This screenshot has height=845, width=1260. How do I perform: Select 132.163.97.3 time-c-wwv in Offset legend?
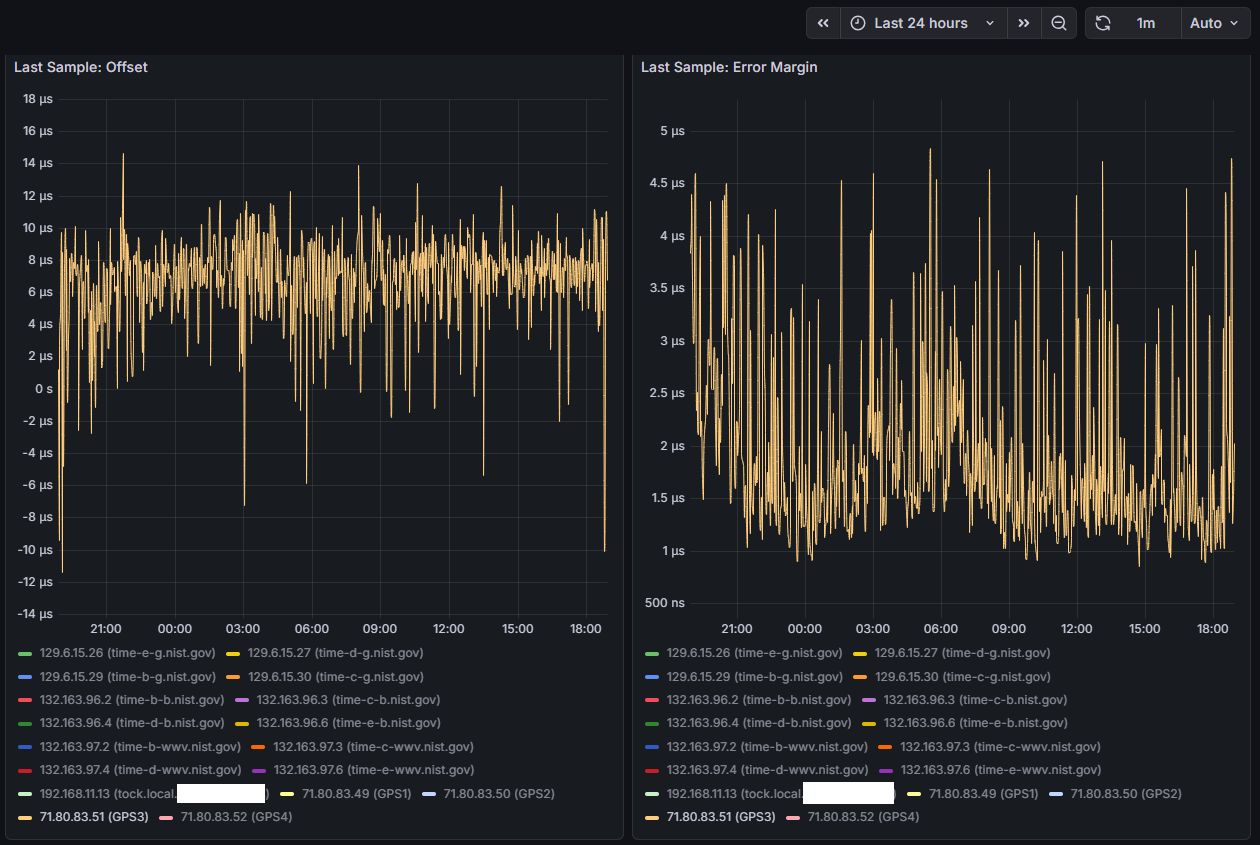(373, 746)
